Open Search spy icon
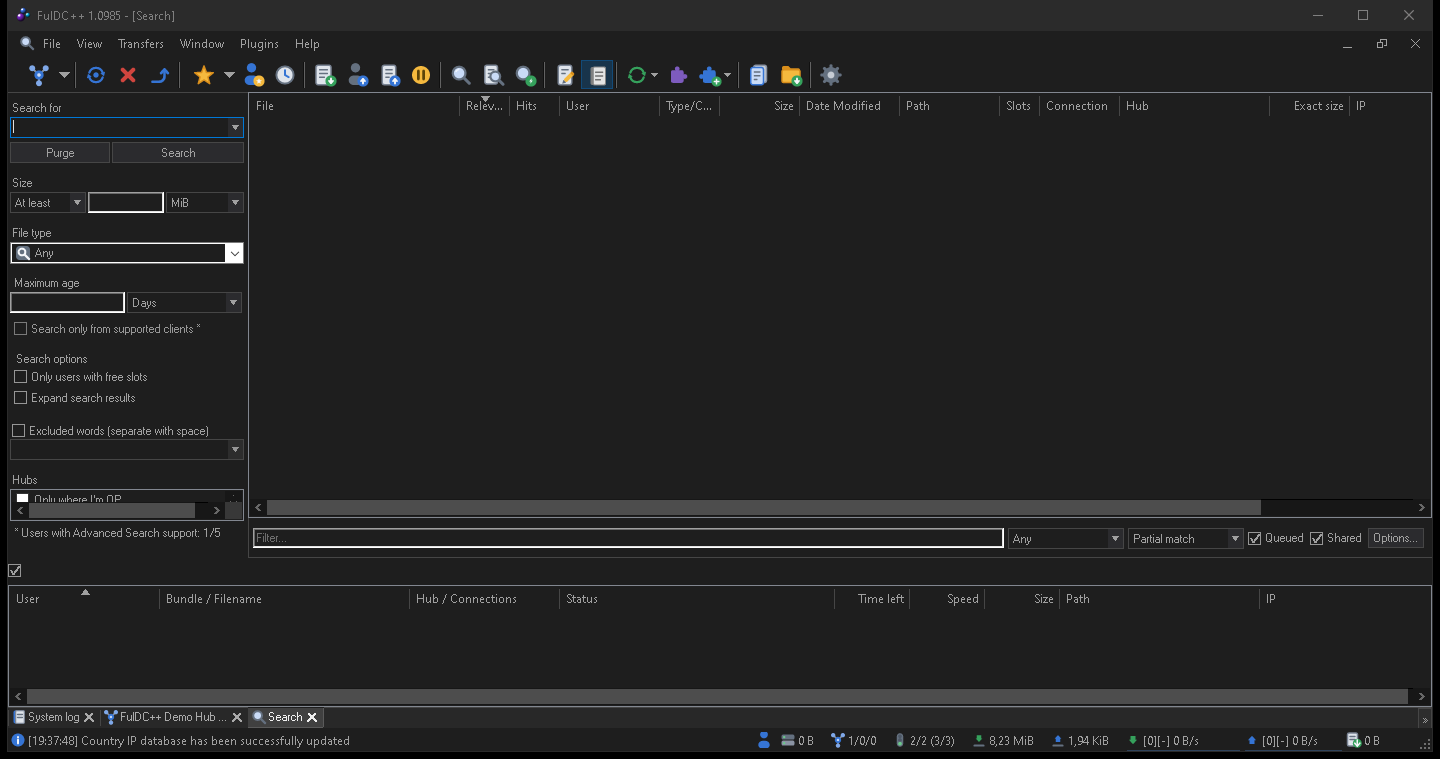 [x=526, y=75]
